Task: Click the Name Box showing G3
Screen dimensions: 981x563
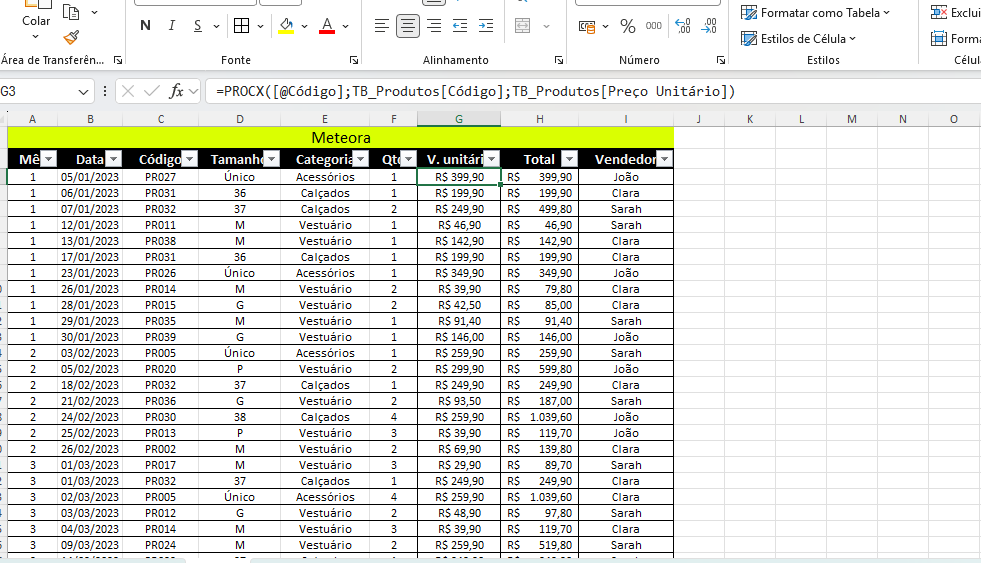Action: click(38, 92)
